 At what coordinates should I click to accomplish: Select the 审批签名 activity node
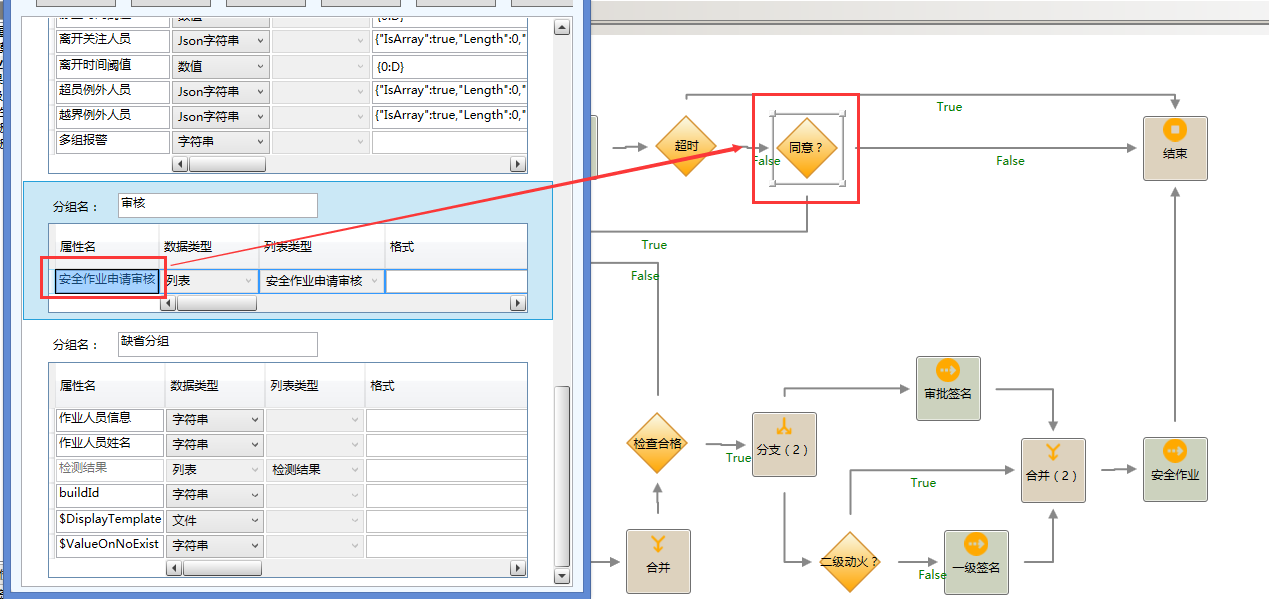947,388
